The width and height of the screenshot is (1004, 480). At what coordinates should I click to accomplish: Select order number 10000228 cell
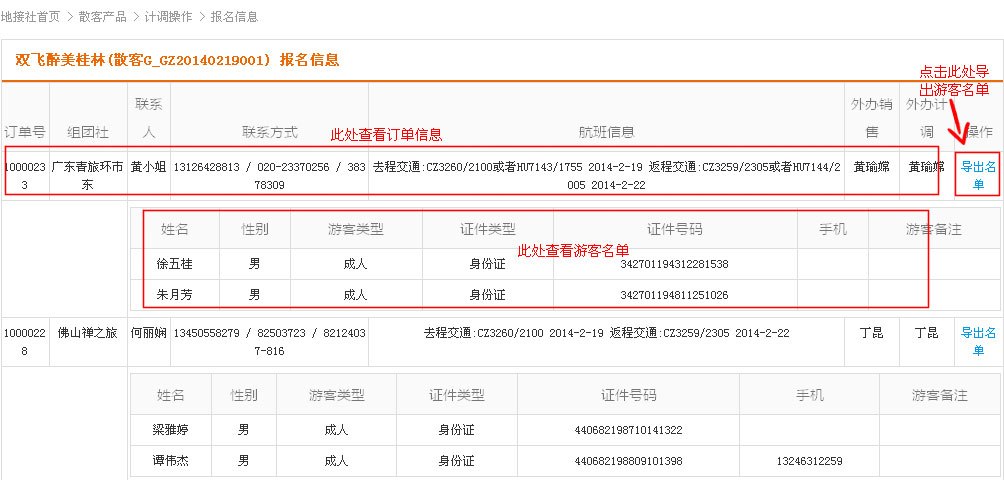(25, 341)
